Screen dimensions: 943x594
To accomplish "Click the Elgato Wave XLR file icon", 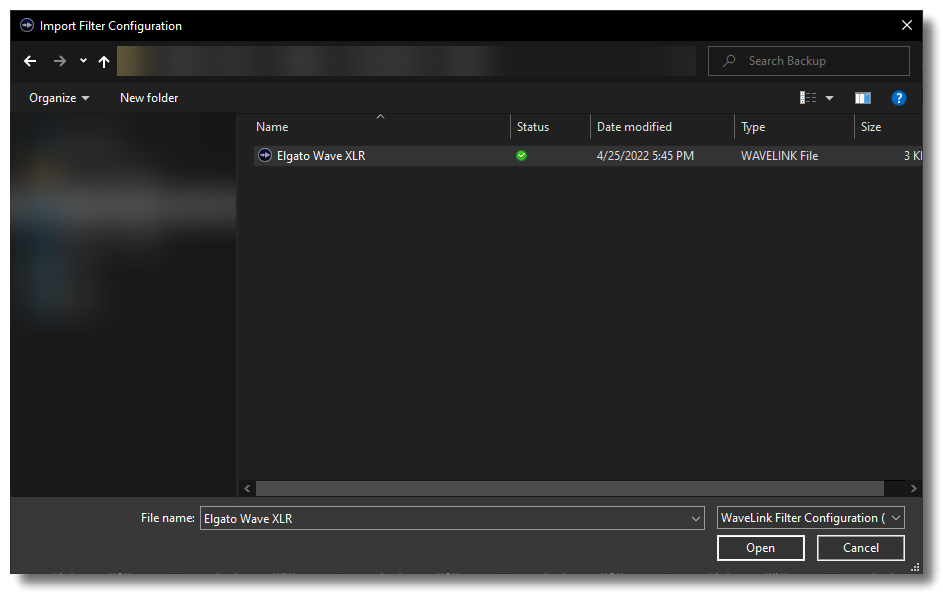I will coord(265,155).
